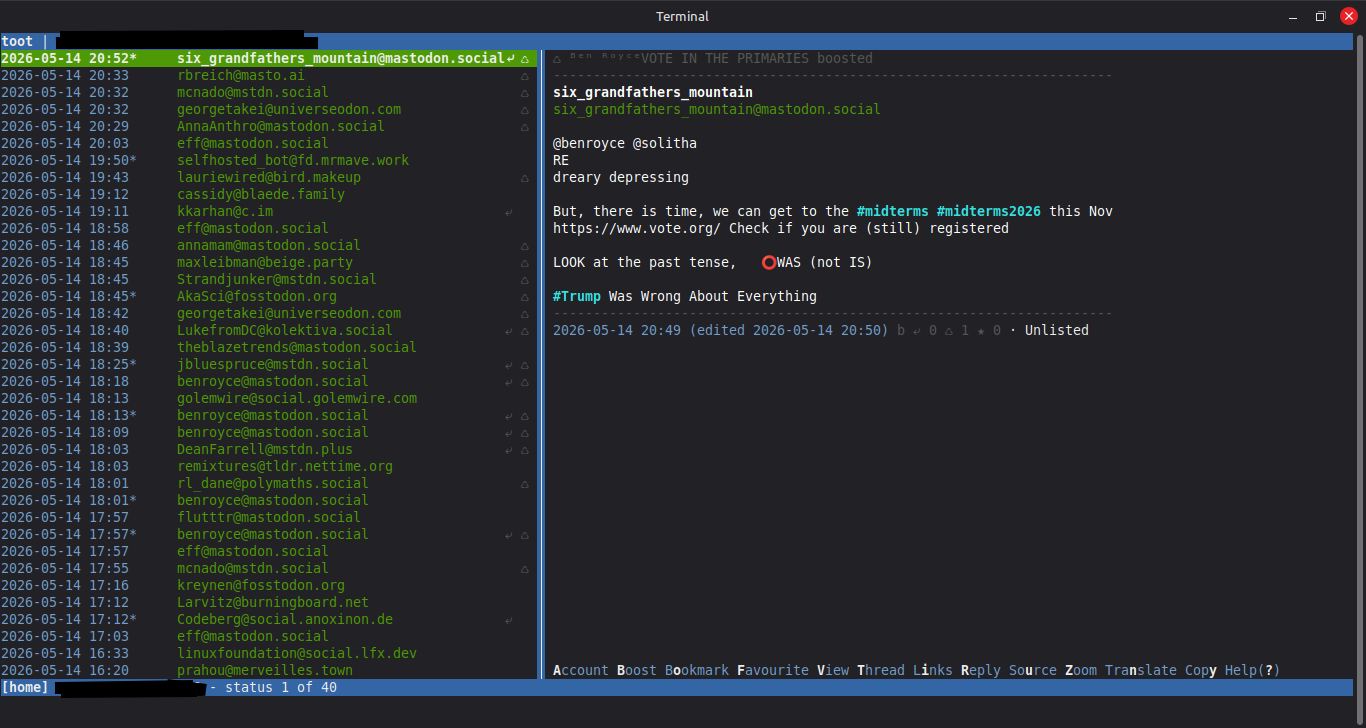The height and width of the screenshot is (728, 1366).
Task: Click the favourite star icon in the status footer
Action: [x=981, y=330]
